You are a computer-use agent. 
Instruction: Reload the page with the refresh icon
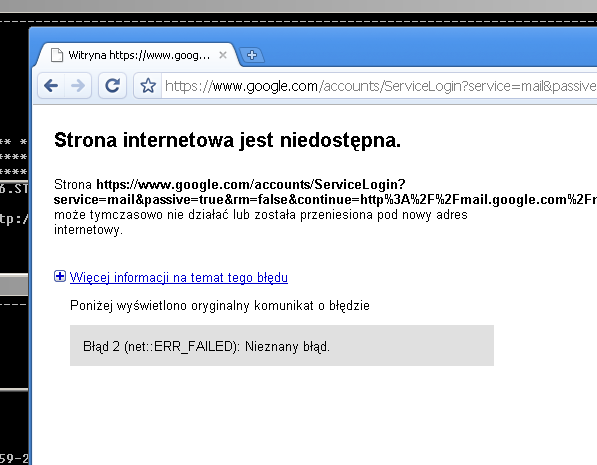112,86
